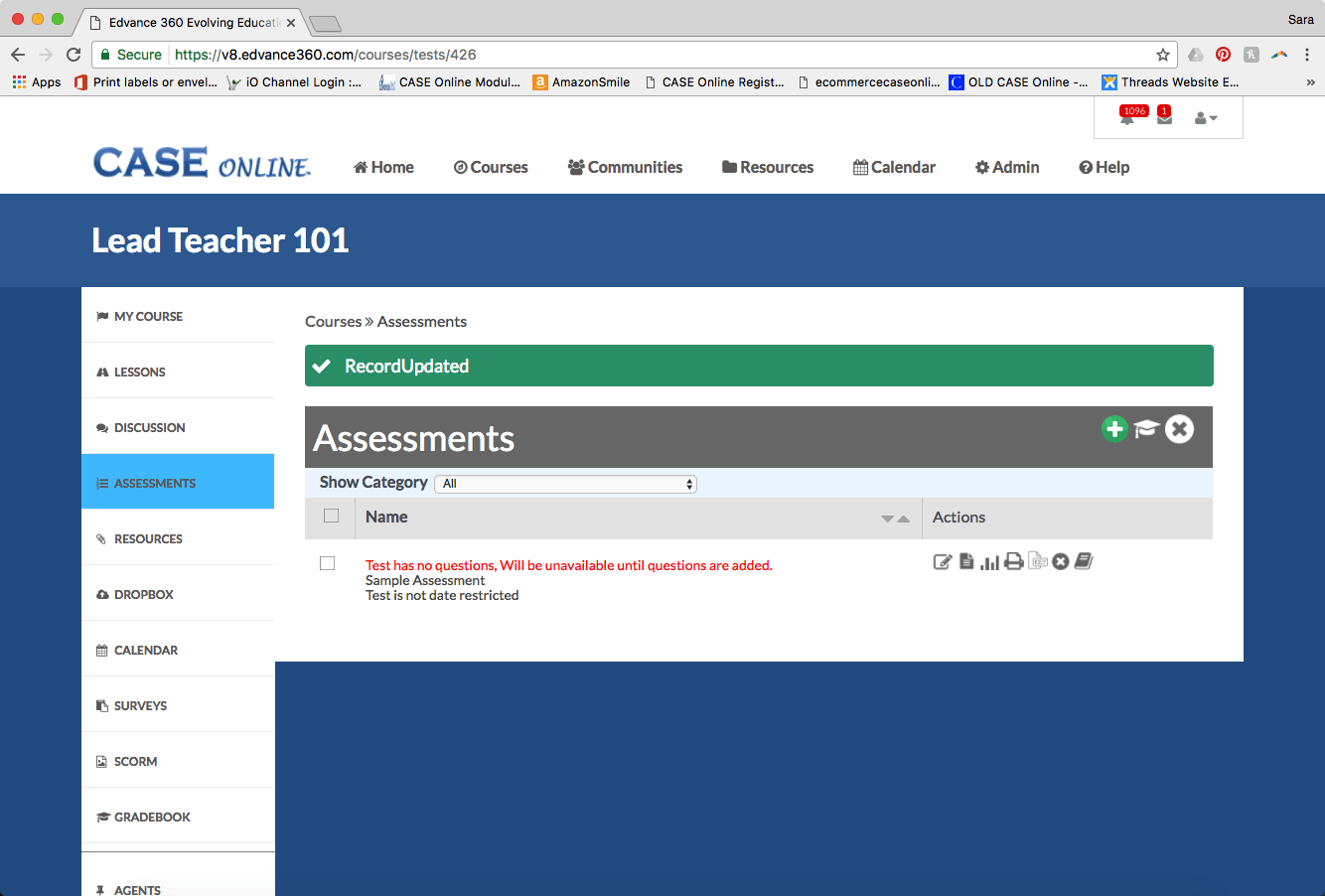Viewport: 1325px width, 896px height.
Task: Bookmark this page with the star icon
Action: click(x=1163, y=55)
